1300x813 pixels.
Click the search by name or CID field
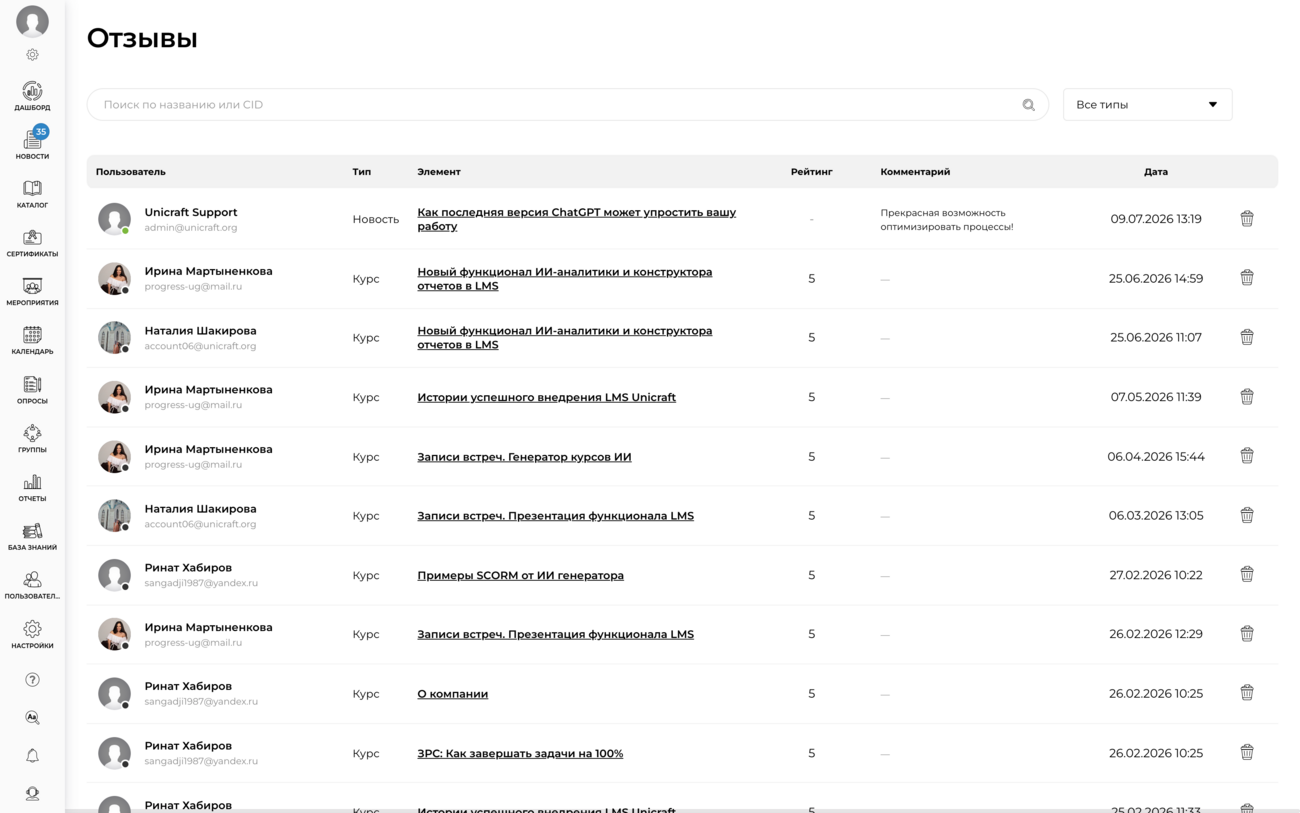[567, 105]
